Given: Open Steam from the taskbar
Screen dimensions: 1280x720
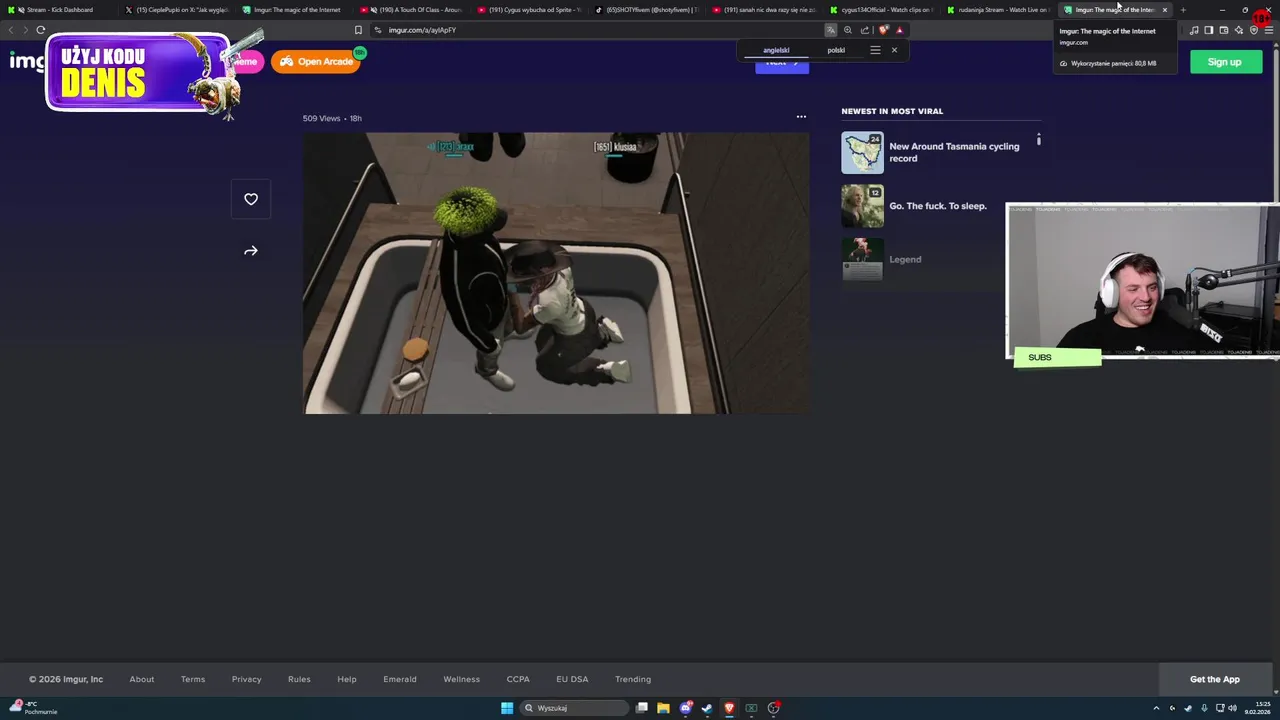Looking at the screenshot, I should click(x=707, y=708).
